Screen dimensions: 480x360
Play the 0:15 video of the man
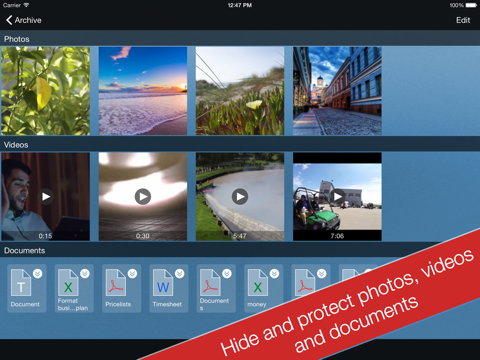pyautogui.click(x=45, y=197)
